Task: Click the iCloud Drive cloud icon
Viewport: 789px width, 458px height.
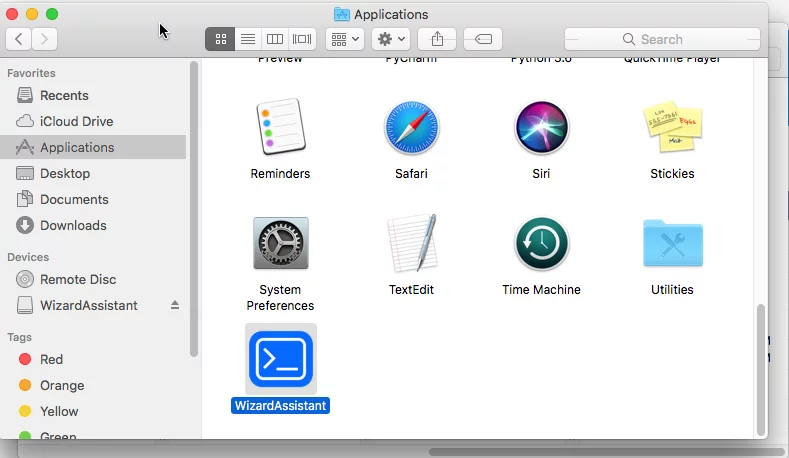Action: point(25,121)
